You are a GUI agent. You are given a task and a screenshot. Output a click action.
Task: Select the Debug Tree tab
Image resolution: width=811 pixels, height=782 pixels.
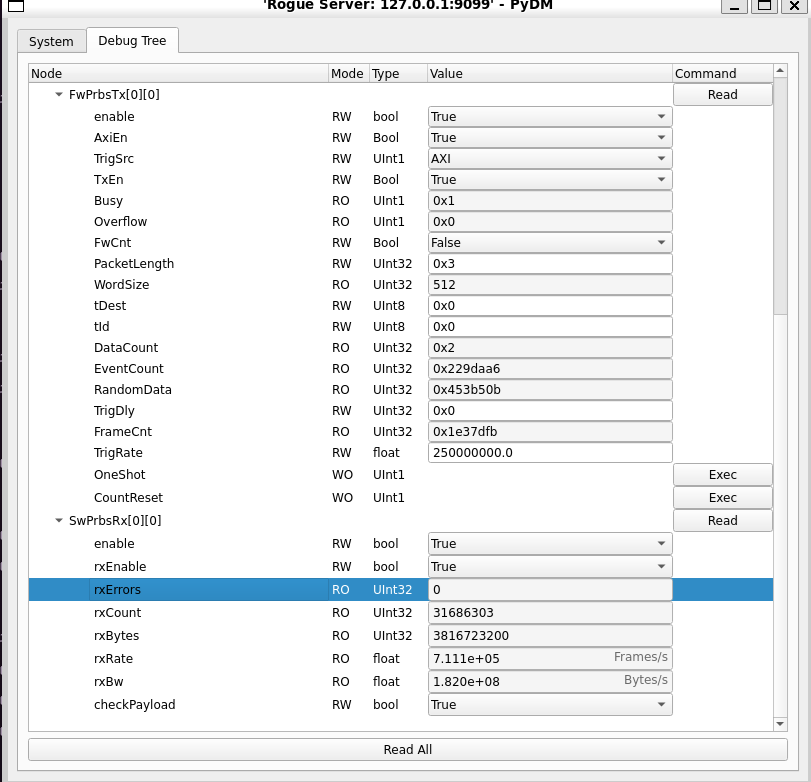point(132,41)
